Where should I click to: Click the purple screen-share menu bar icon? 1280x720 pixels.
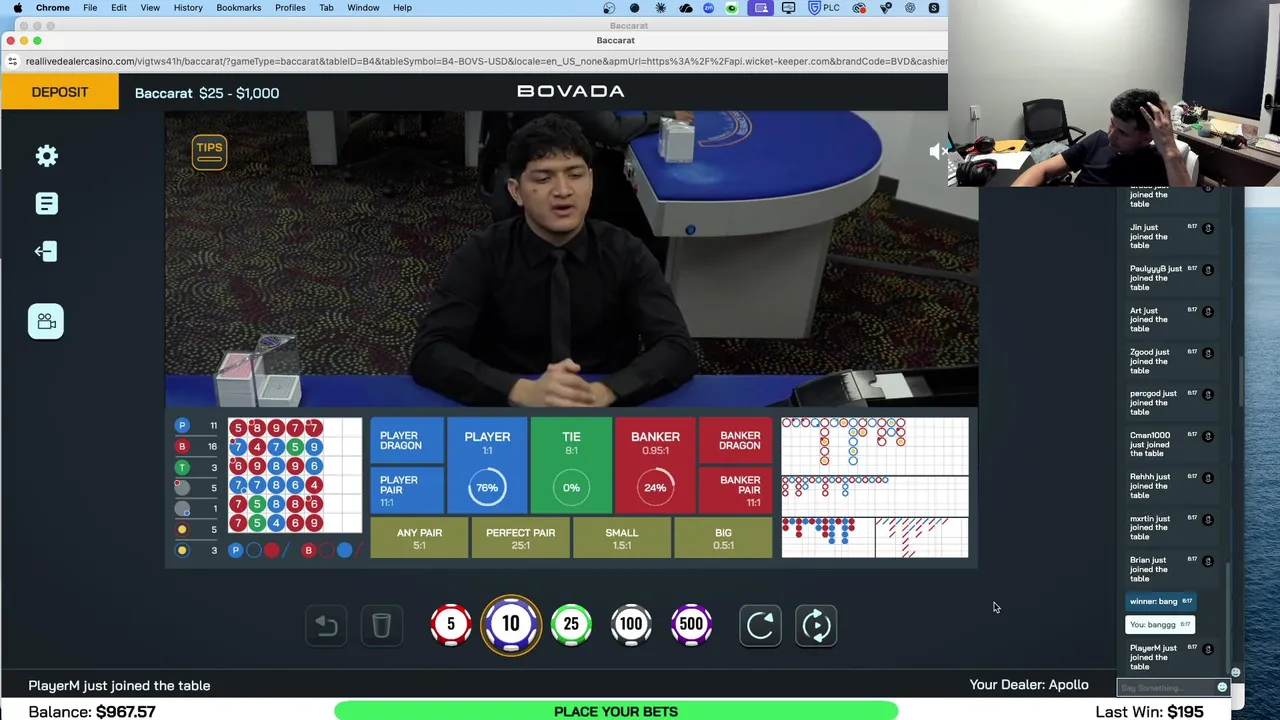(761, 8)
